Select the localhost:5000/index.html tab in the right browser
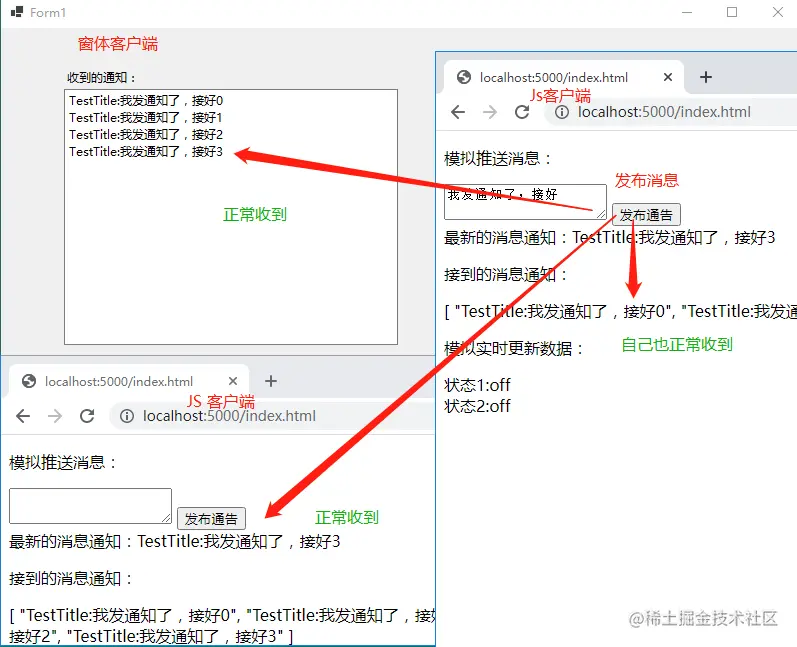Screen dimensions: 797x647 564,77
